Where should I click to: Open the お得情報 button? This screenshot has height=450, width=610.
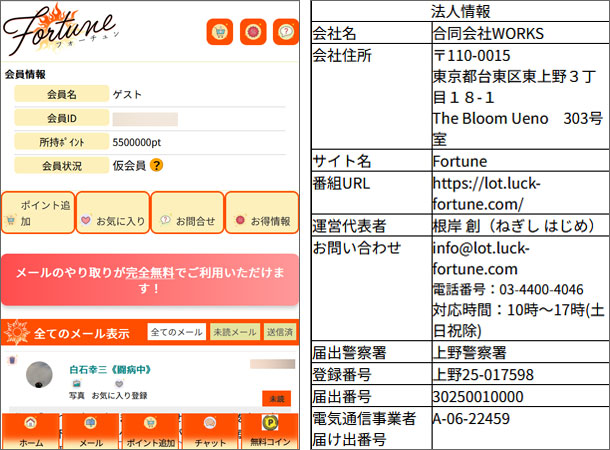263,220
